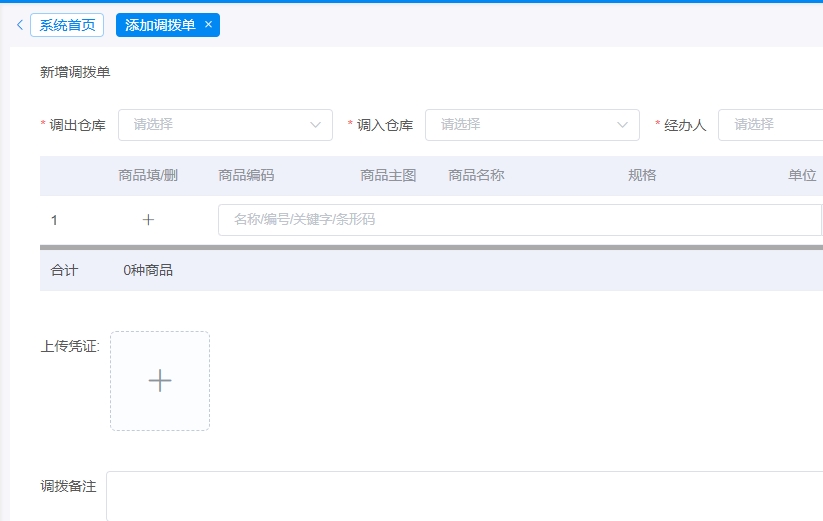Switch to the 系统首页 tab
Viewport: 823px width, 521px height.
tap(67, 25)
